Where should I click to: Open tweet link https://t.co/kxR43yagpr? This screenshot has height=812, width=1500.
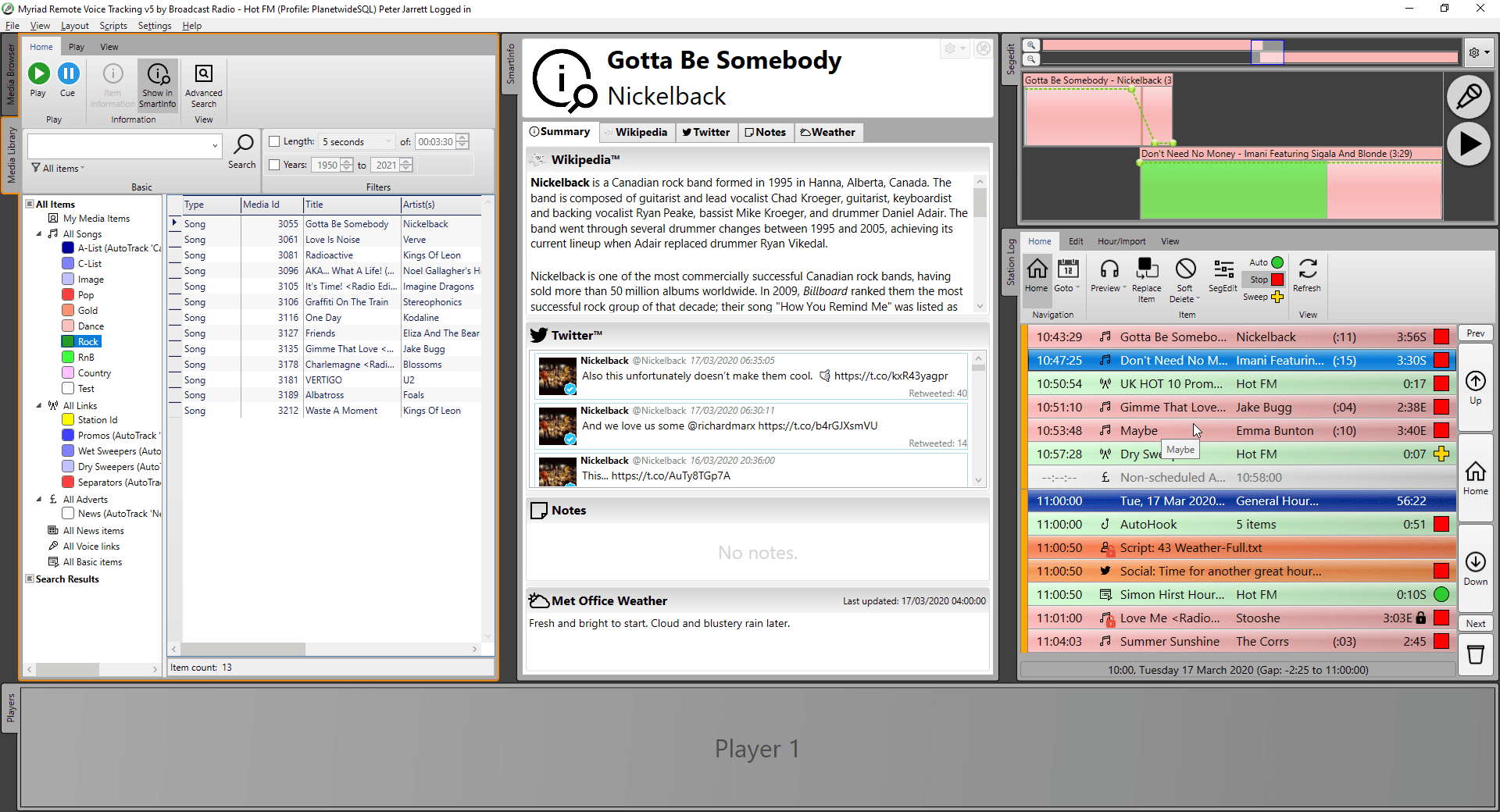tap(891, 376)
